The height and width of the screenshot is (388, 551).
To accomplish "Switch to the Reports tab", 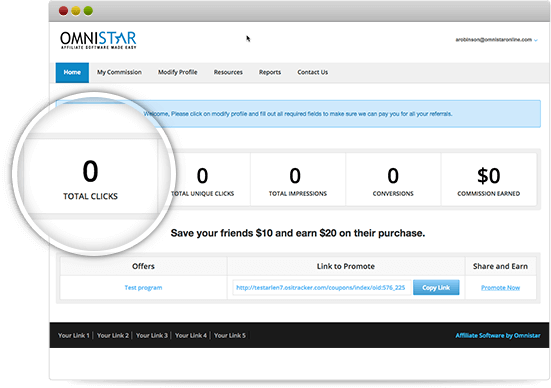I will pyautogui.click(x=270, y=72).
